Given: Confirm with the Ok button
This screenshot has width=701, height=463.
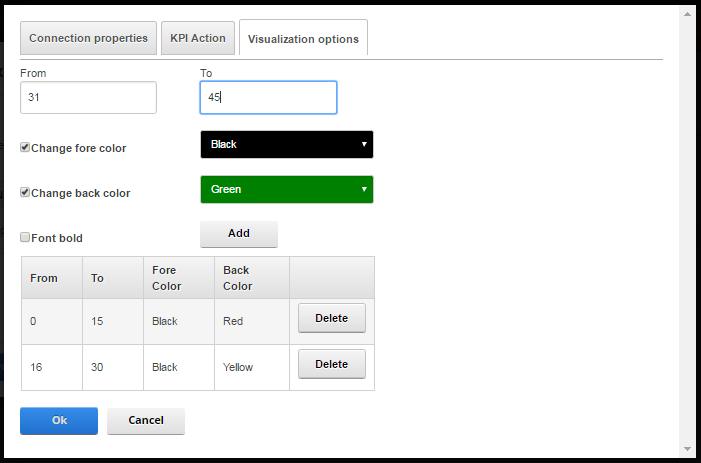Looking at the screenshot, I should (59, 421).
